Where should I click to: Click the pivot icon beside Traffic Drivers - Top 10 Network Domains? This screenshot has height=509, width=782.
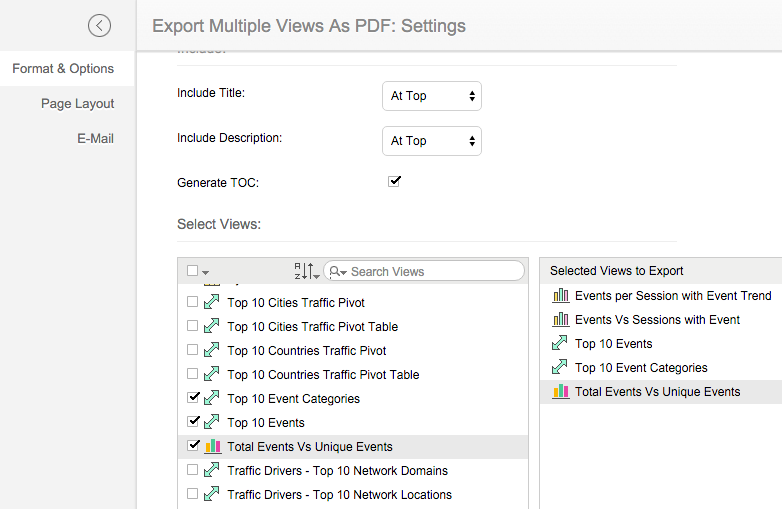[212, 471]
